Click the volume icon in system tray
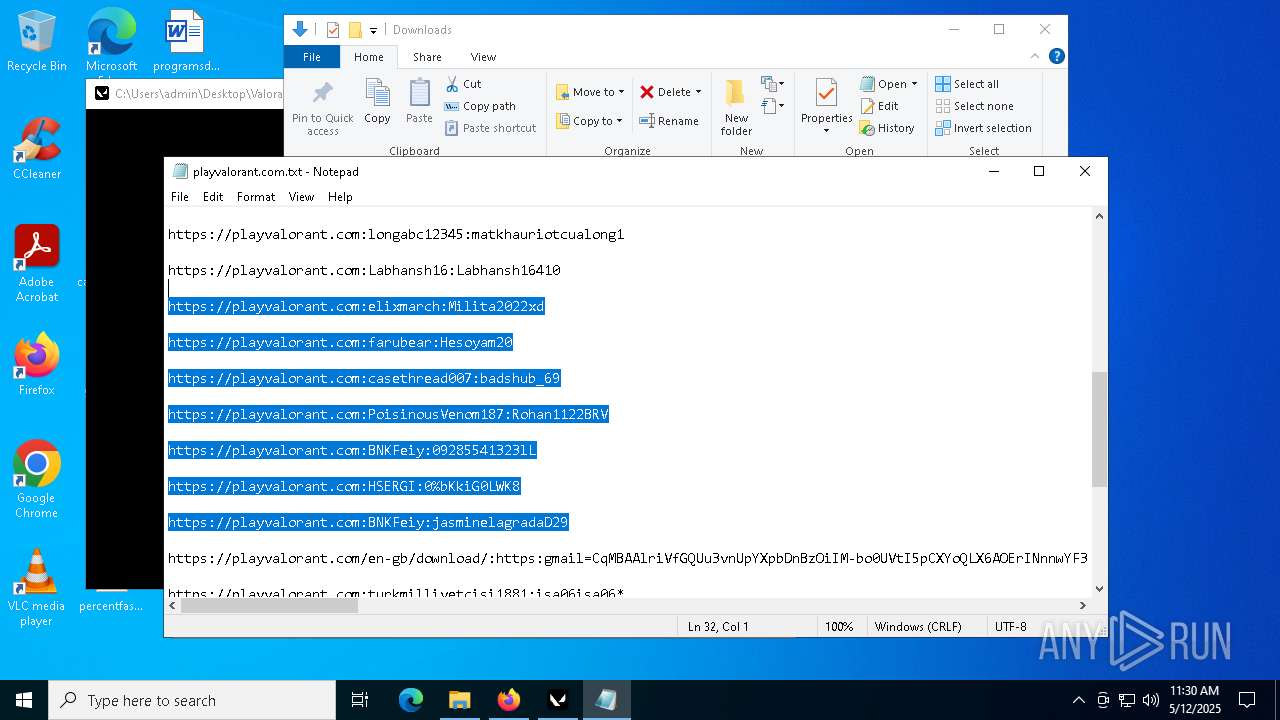 (1151, 700)
